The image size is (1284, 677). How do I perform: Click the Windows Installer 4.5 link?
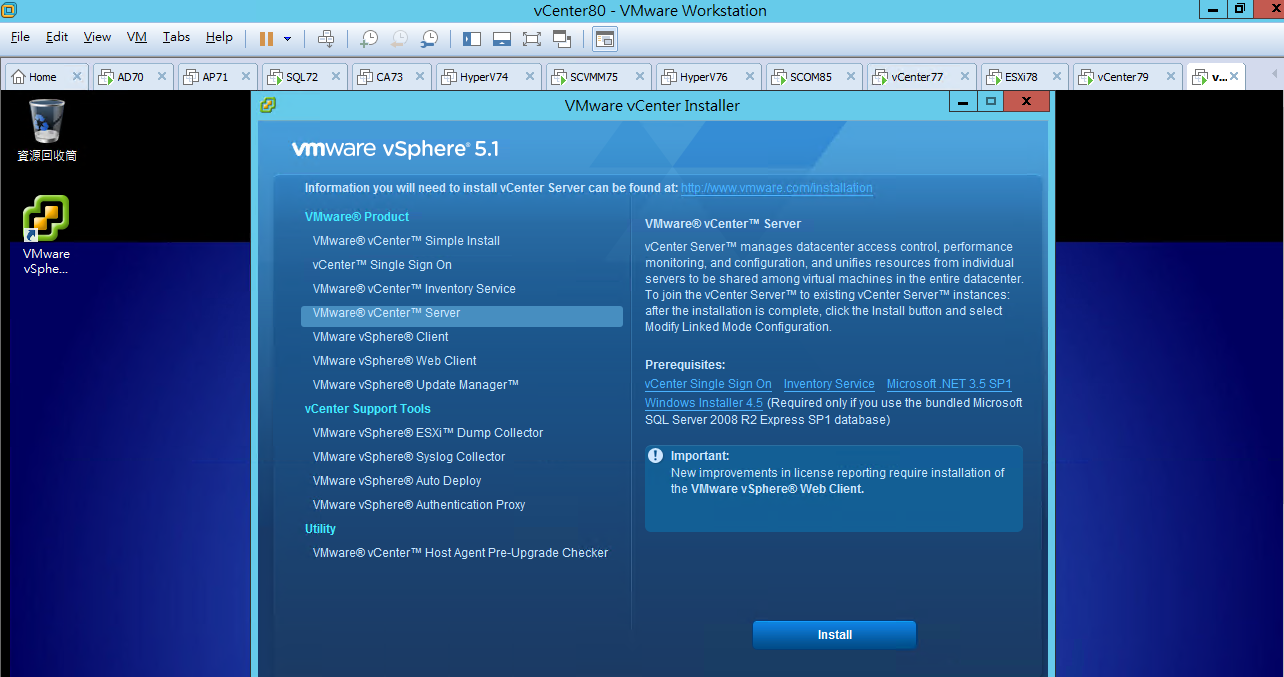click(x=704, y=403)
